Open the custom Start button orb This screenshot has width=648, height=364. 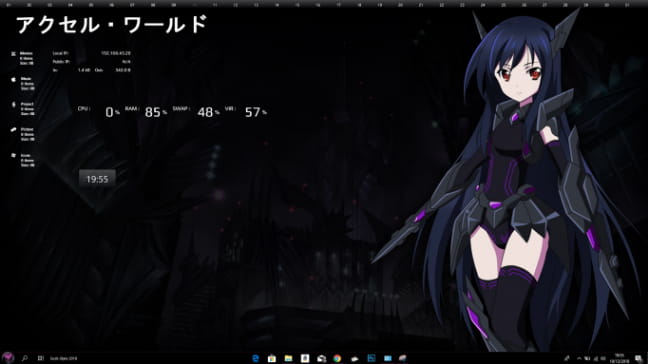click(x=8, y=357)
